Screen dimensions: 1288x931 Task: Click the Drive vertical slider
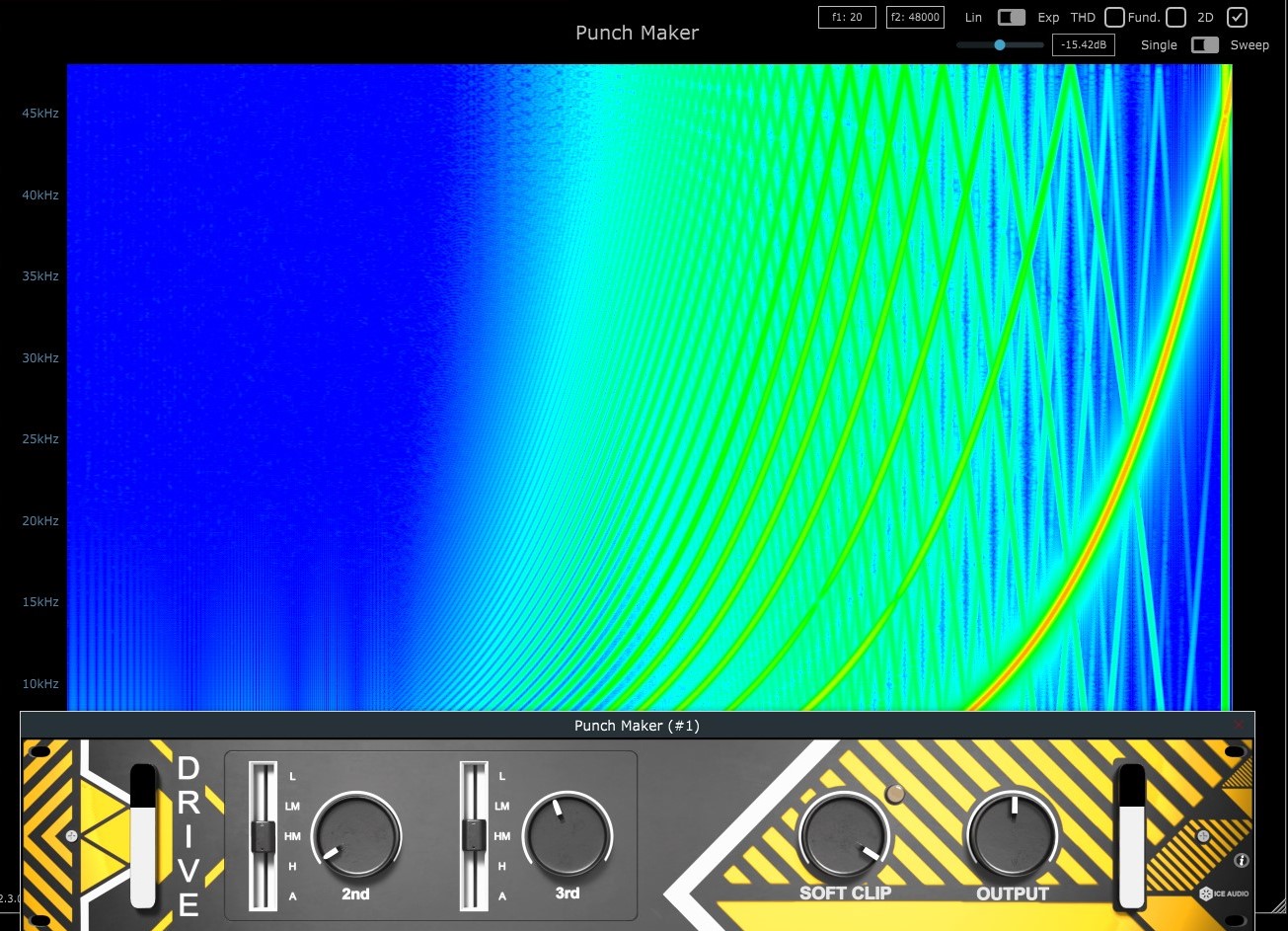(x=143, y=835)
